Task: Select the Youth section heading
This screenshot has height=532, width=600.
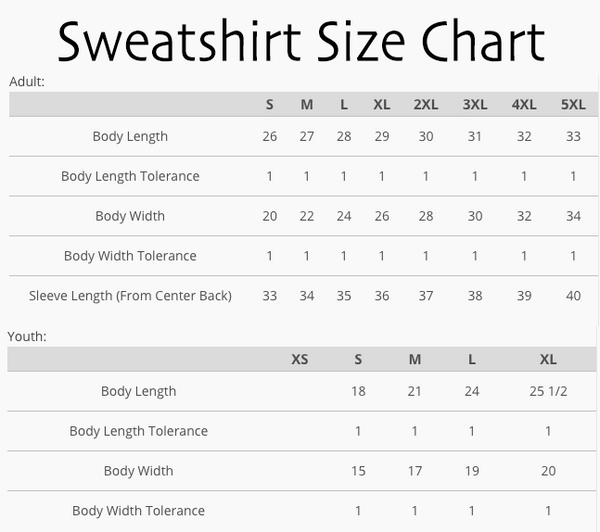Action: pos(27,336)
